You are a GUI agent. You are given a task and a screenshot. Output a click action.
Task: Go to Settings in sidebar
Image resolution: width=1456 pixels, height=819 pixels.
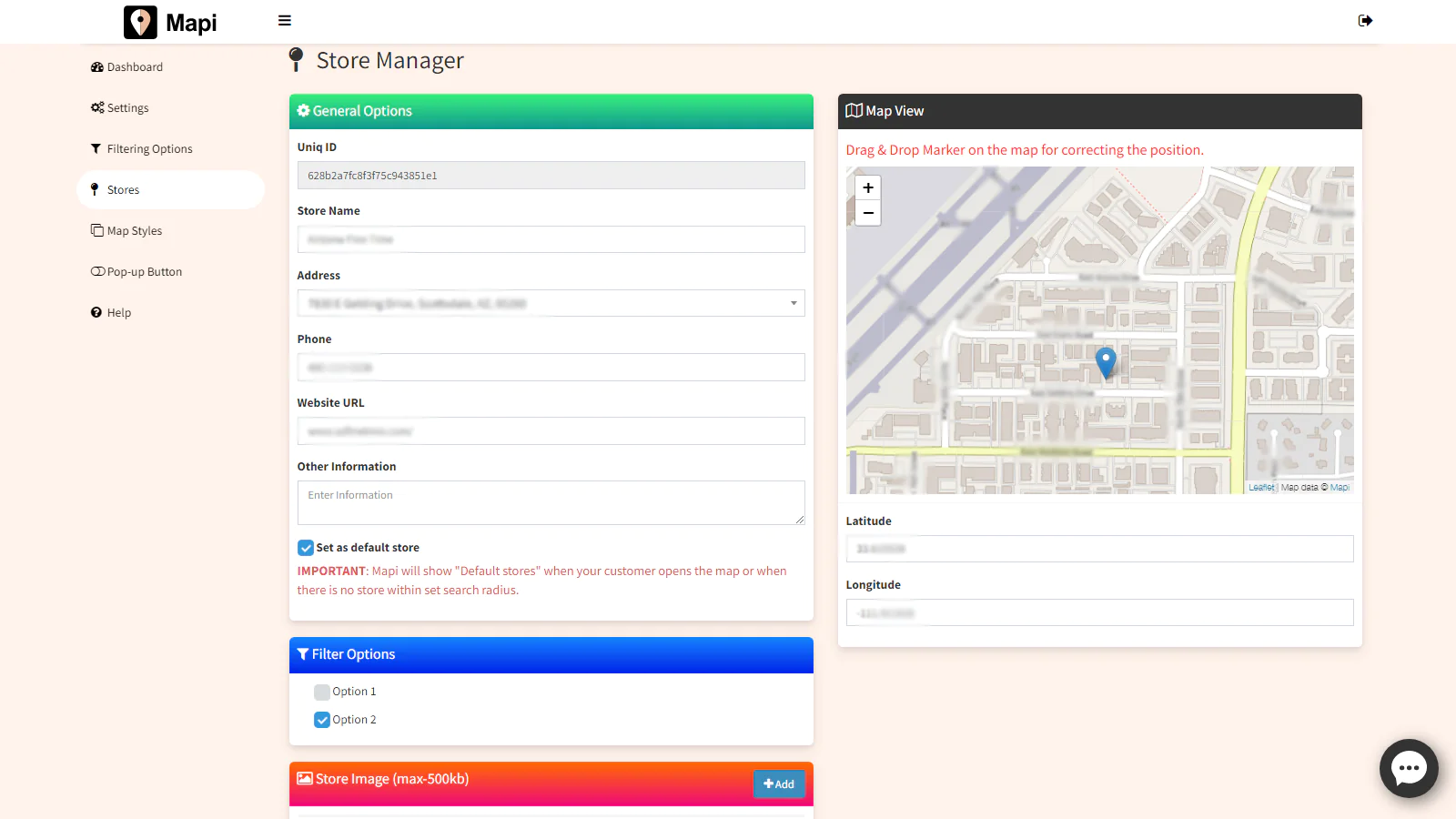click(119, 108)
